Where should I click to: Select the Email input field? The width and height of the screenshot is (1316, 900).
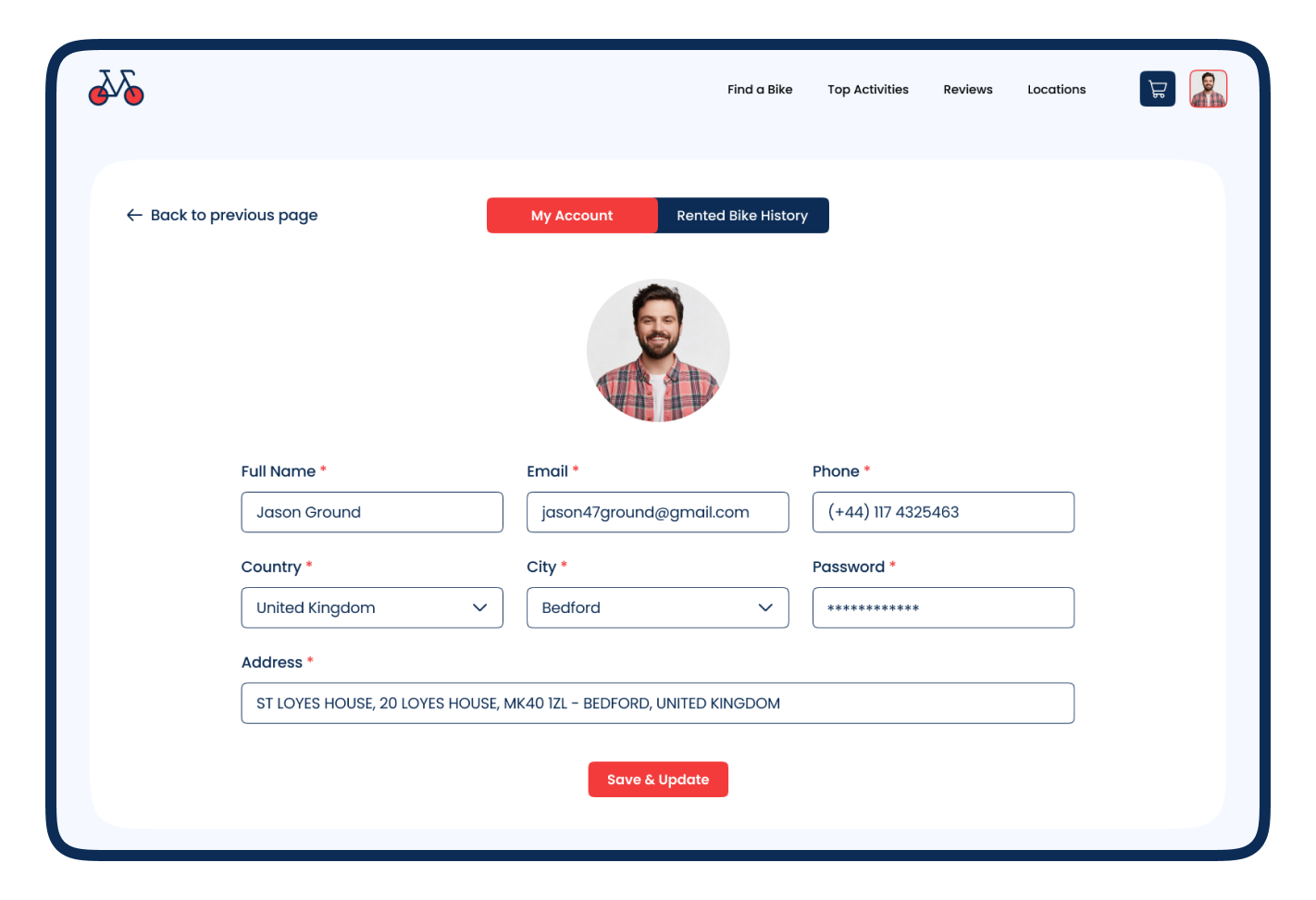point(658,512)
